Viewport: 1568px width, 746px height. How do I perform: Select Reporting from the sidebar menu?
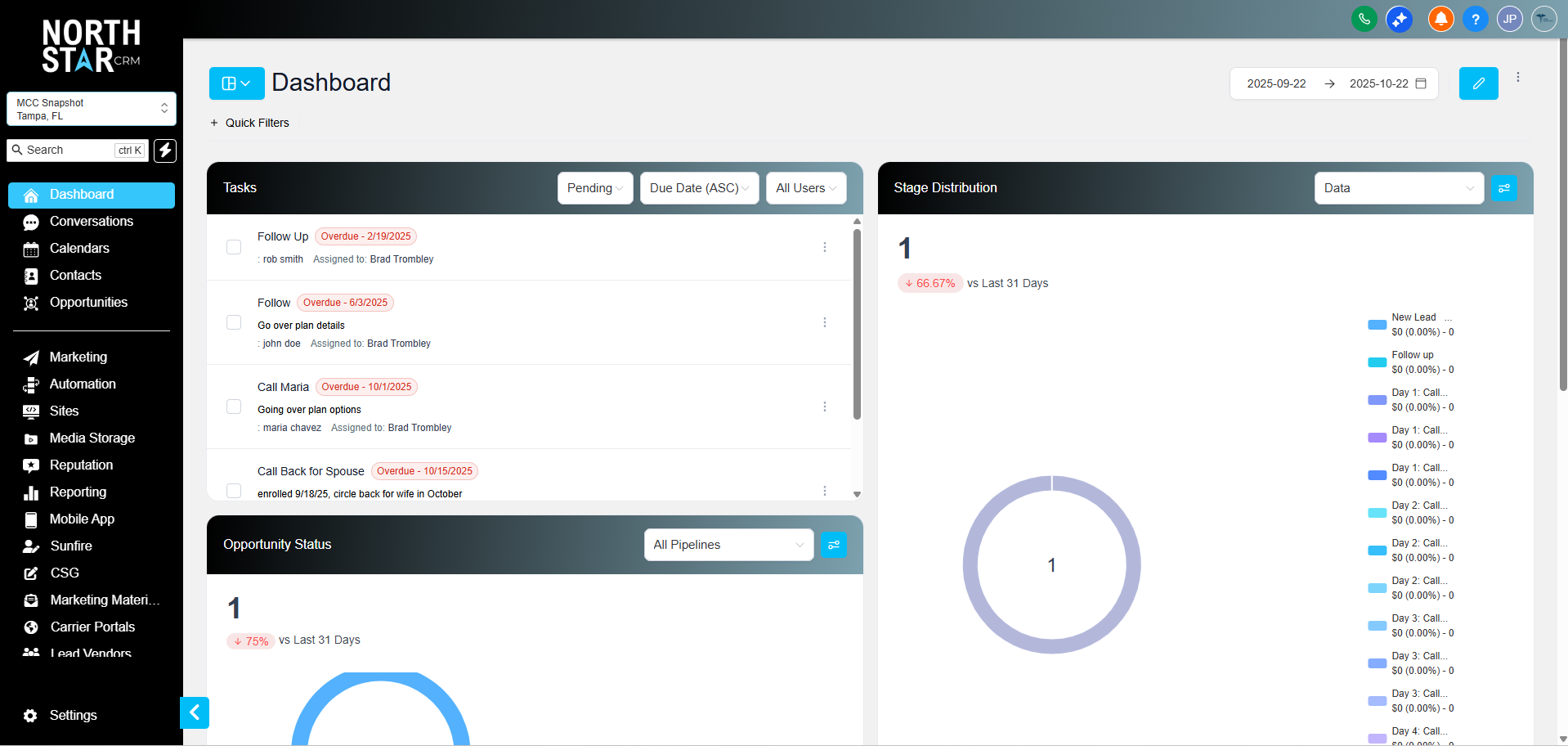[x=78, y=492]
